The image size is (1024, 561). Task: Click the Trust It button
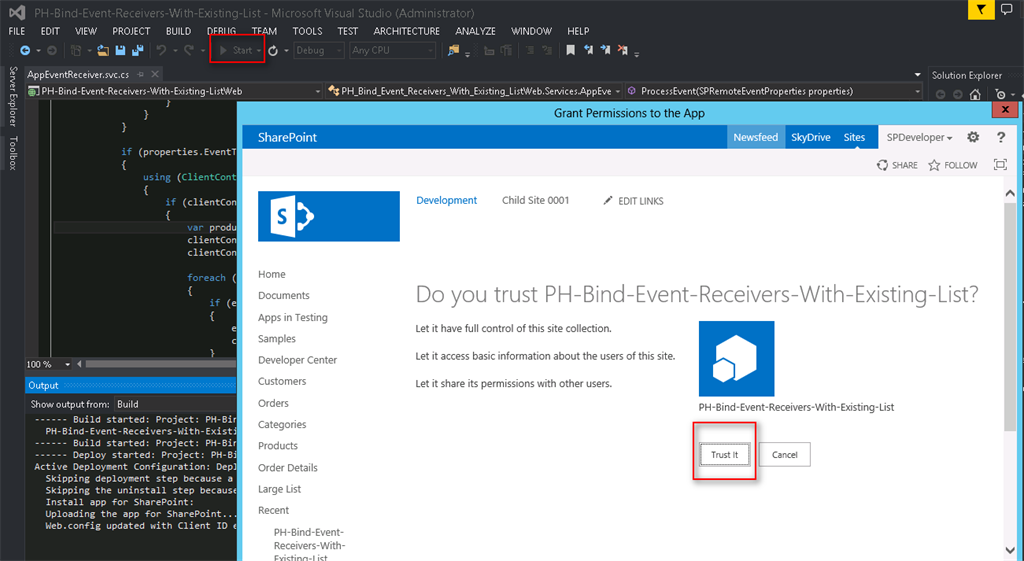tap(724, 455)
